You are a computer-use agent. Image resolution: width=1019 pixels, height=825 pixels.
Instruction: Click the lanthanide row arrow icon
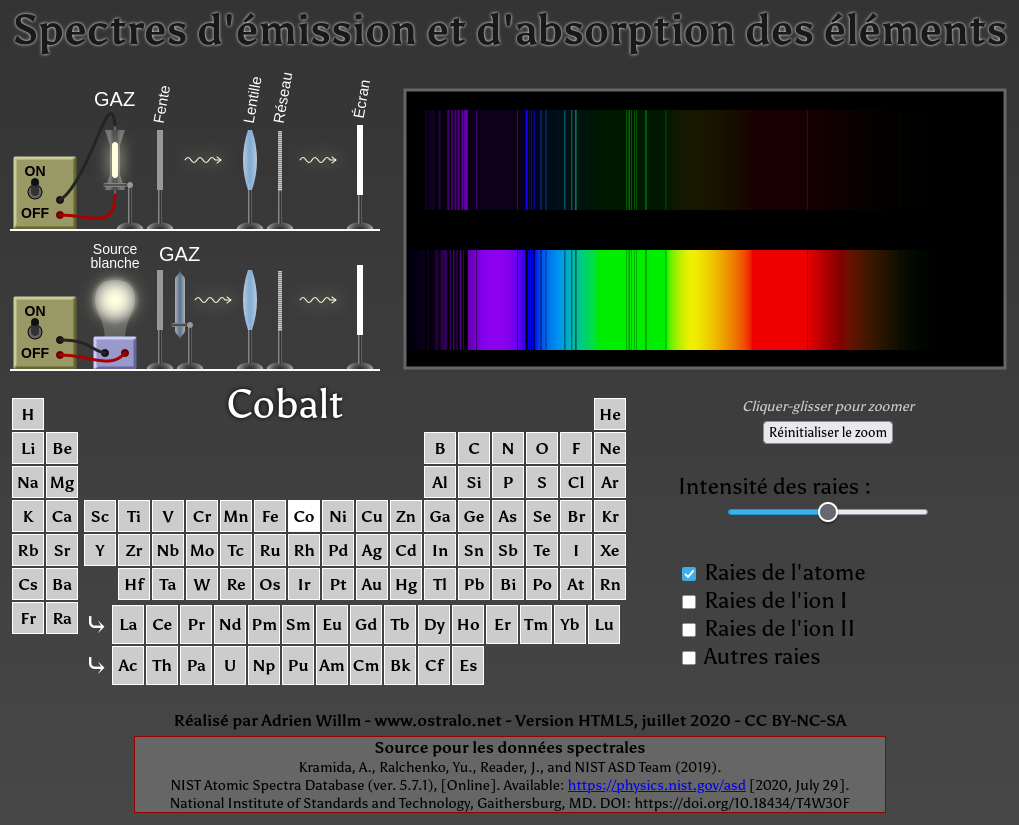(x=96, y=625)
